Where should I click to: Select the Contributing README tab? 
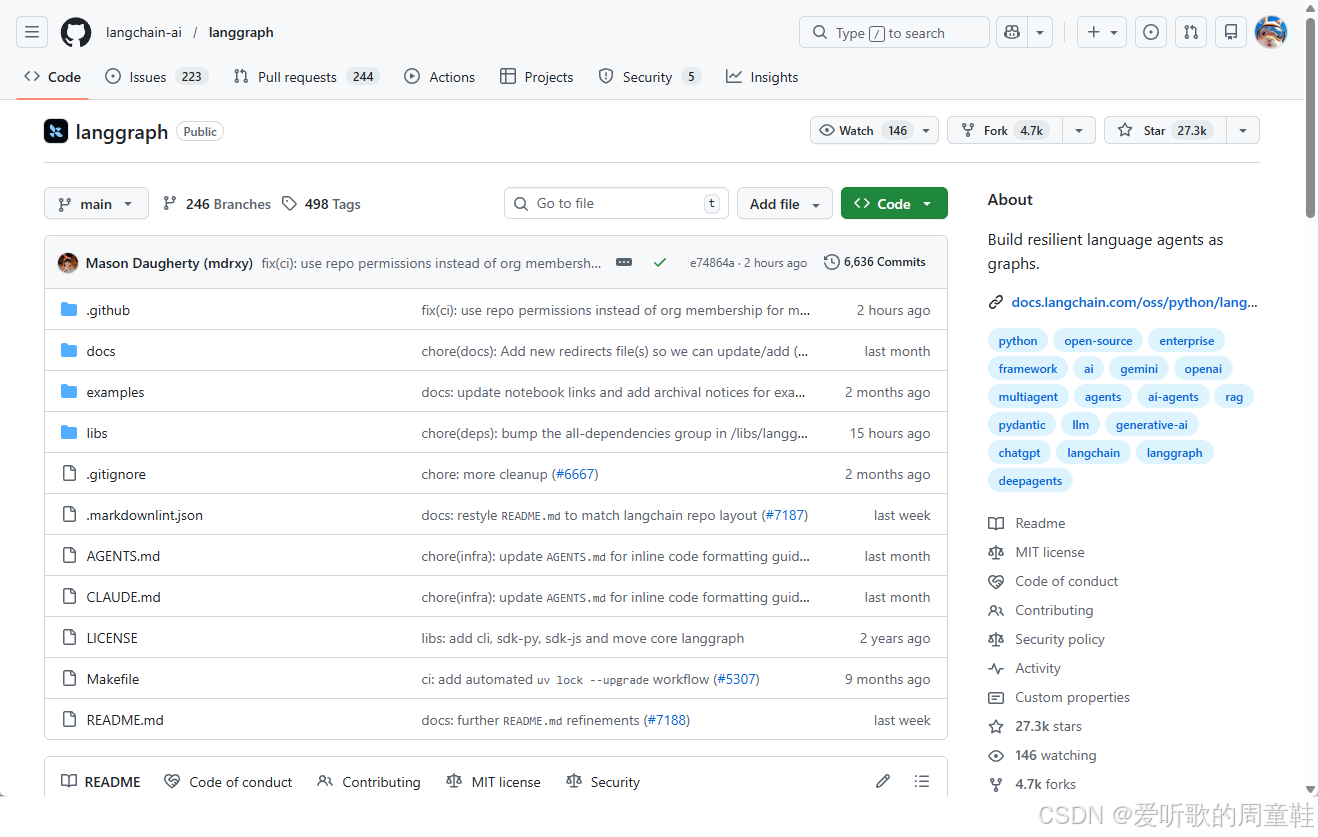pos(369,782)
